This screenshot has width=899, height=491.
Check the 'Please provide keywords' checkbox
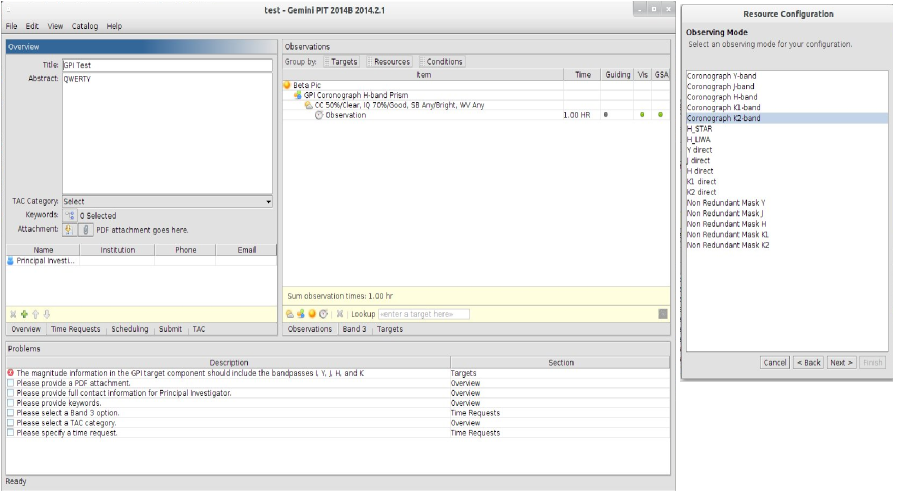[11, 403]
